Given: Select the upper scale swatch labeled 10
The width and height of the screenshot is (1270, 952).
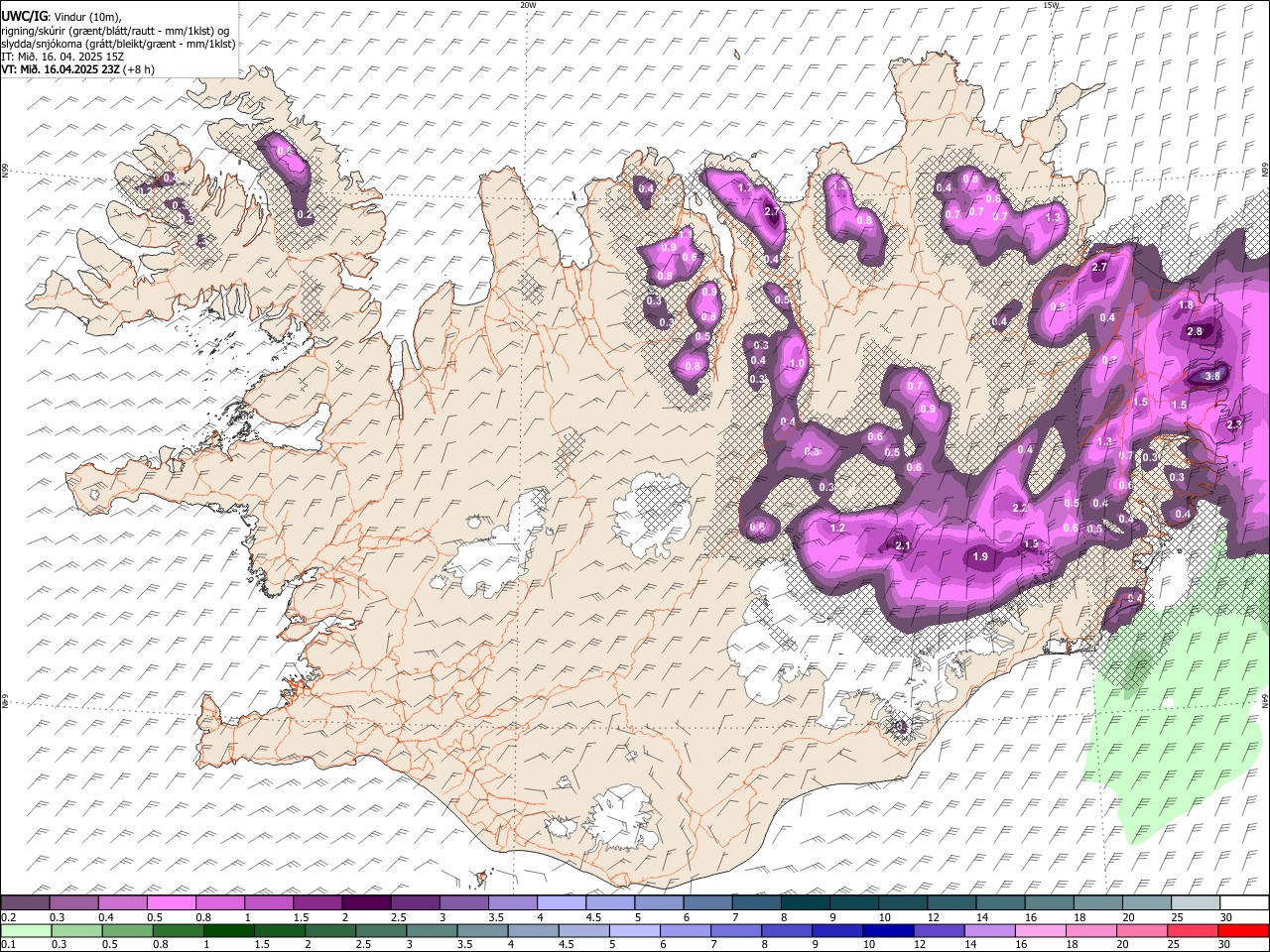Looking at the screenshot, I should tap(901, 903).
